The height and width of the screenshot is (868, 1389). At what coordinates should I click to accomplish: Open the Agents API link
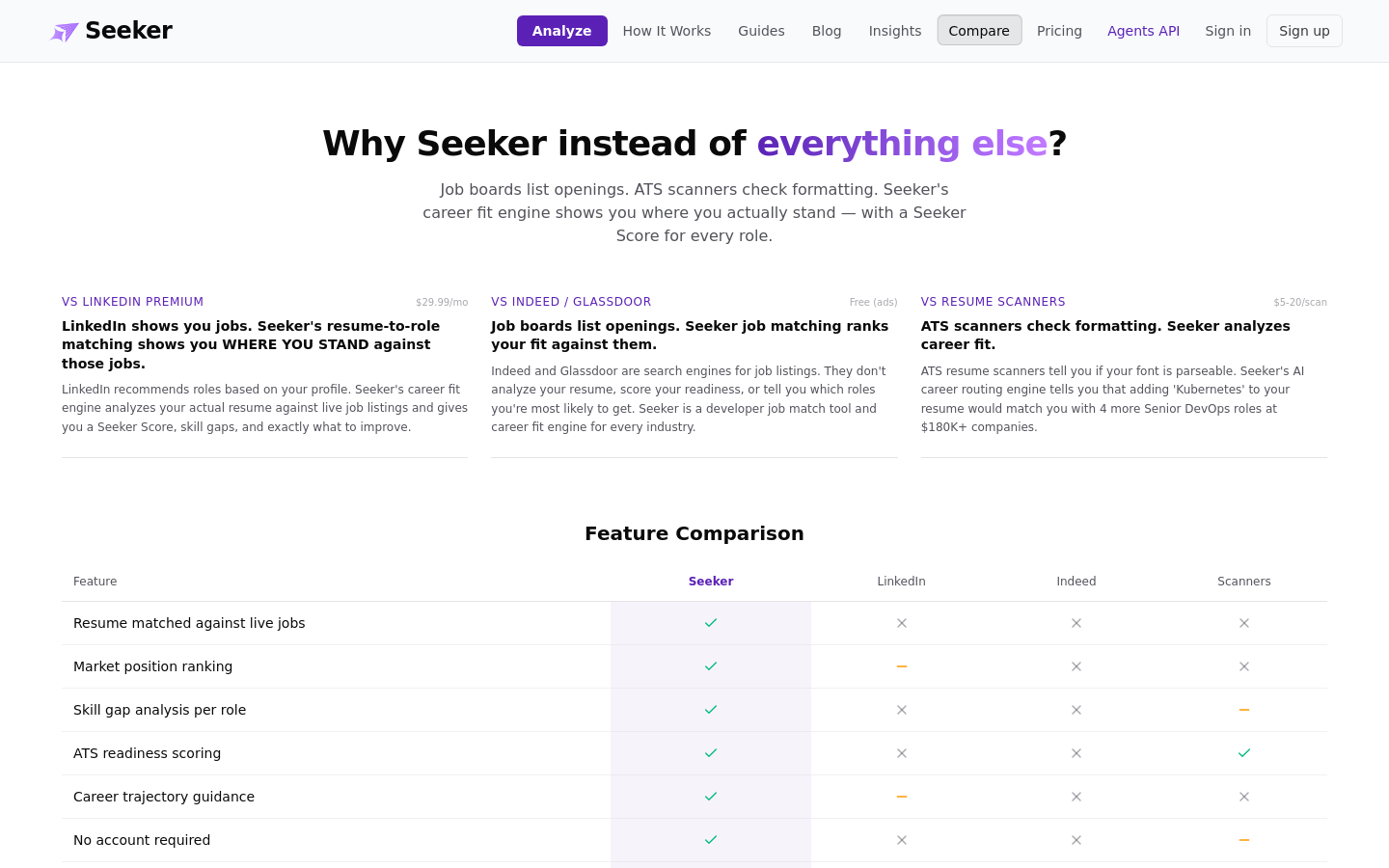pos(1143,31)
